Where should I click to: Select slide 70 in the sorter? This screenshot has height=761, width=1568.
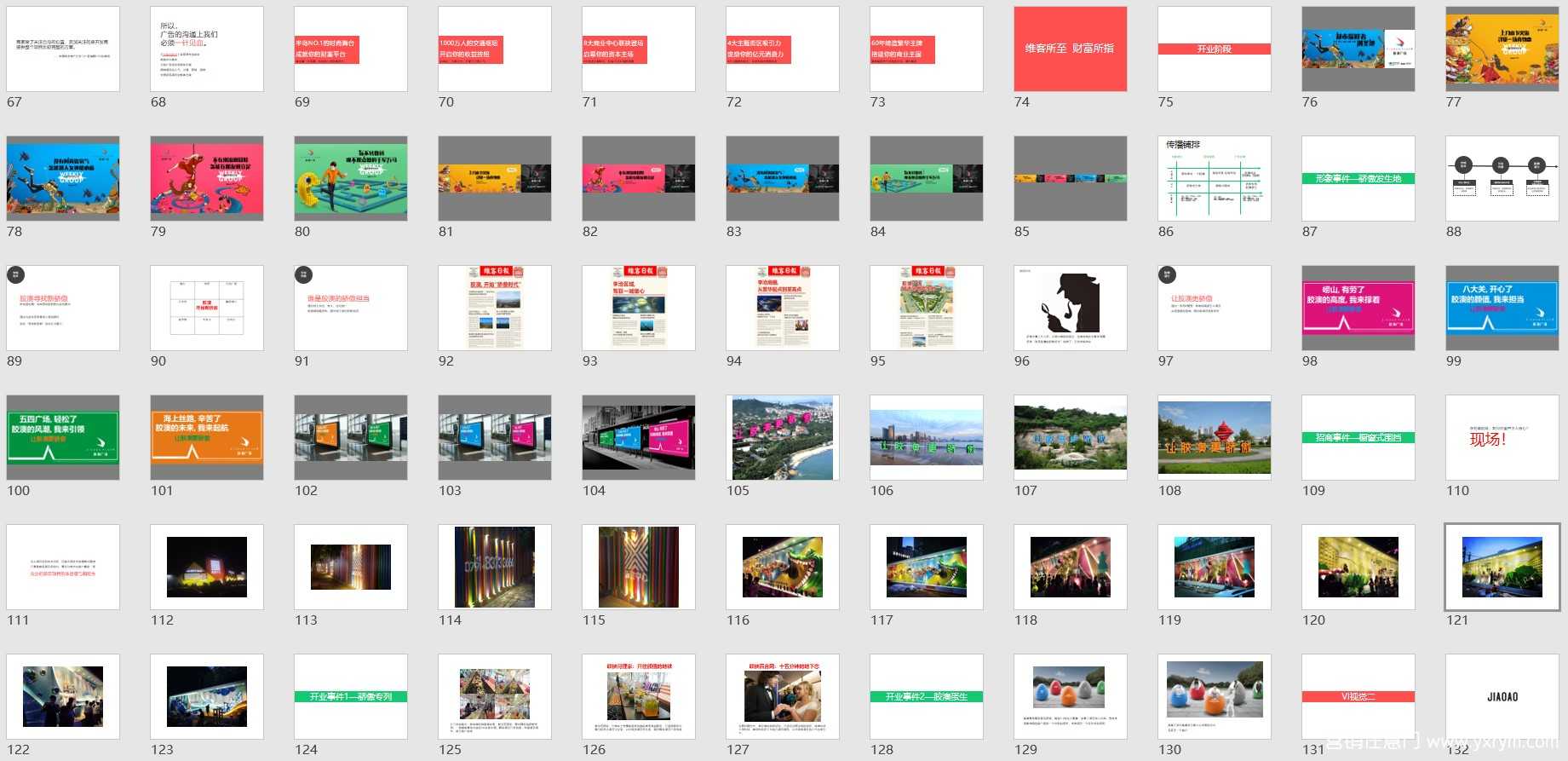(495, 49)
